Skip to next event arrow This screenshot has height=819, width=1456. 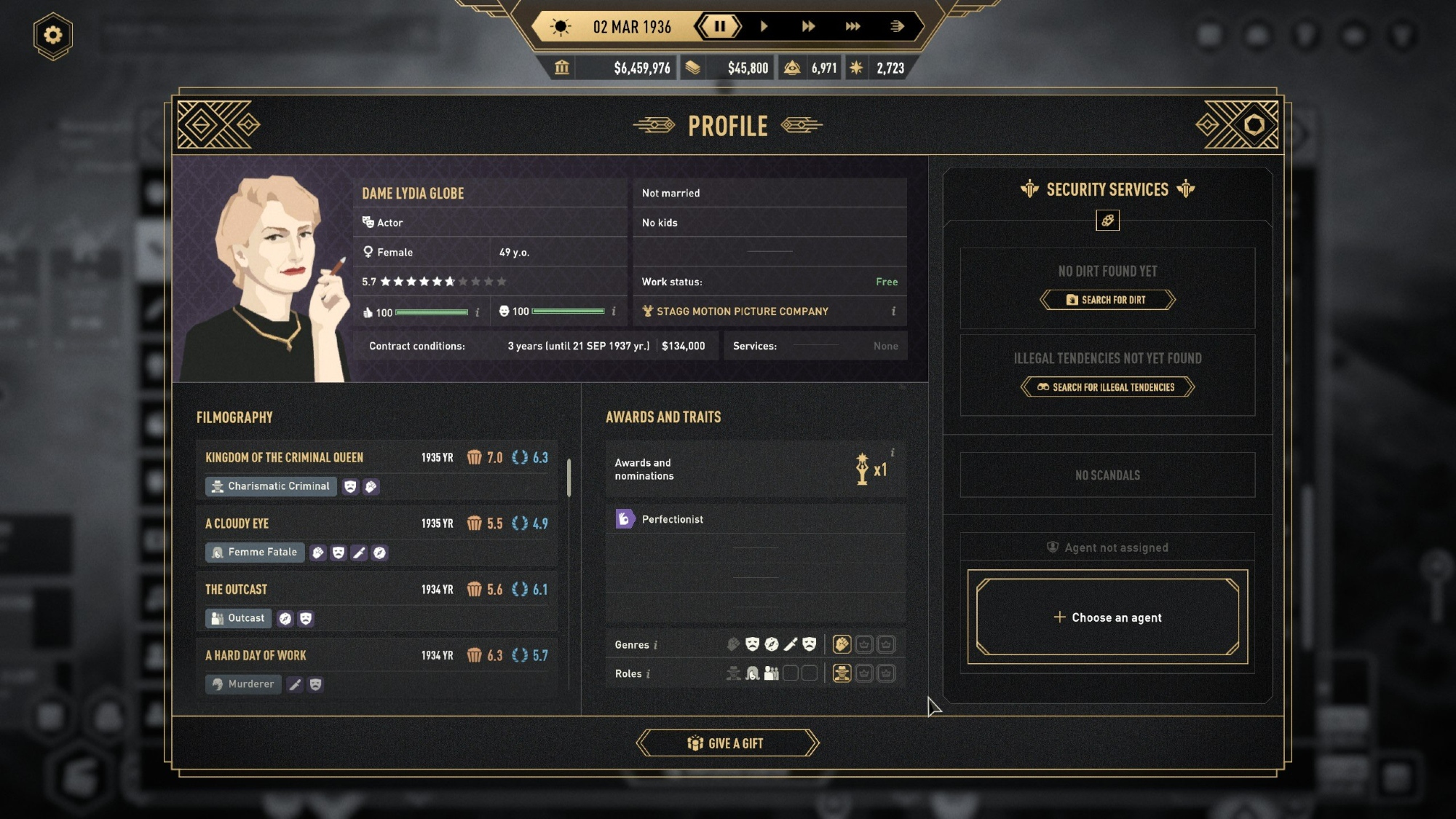click(897, 27)
